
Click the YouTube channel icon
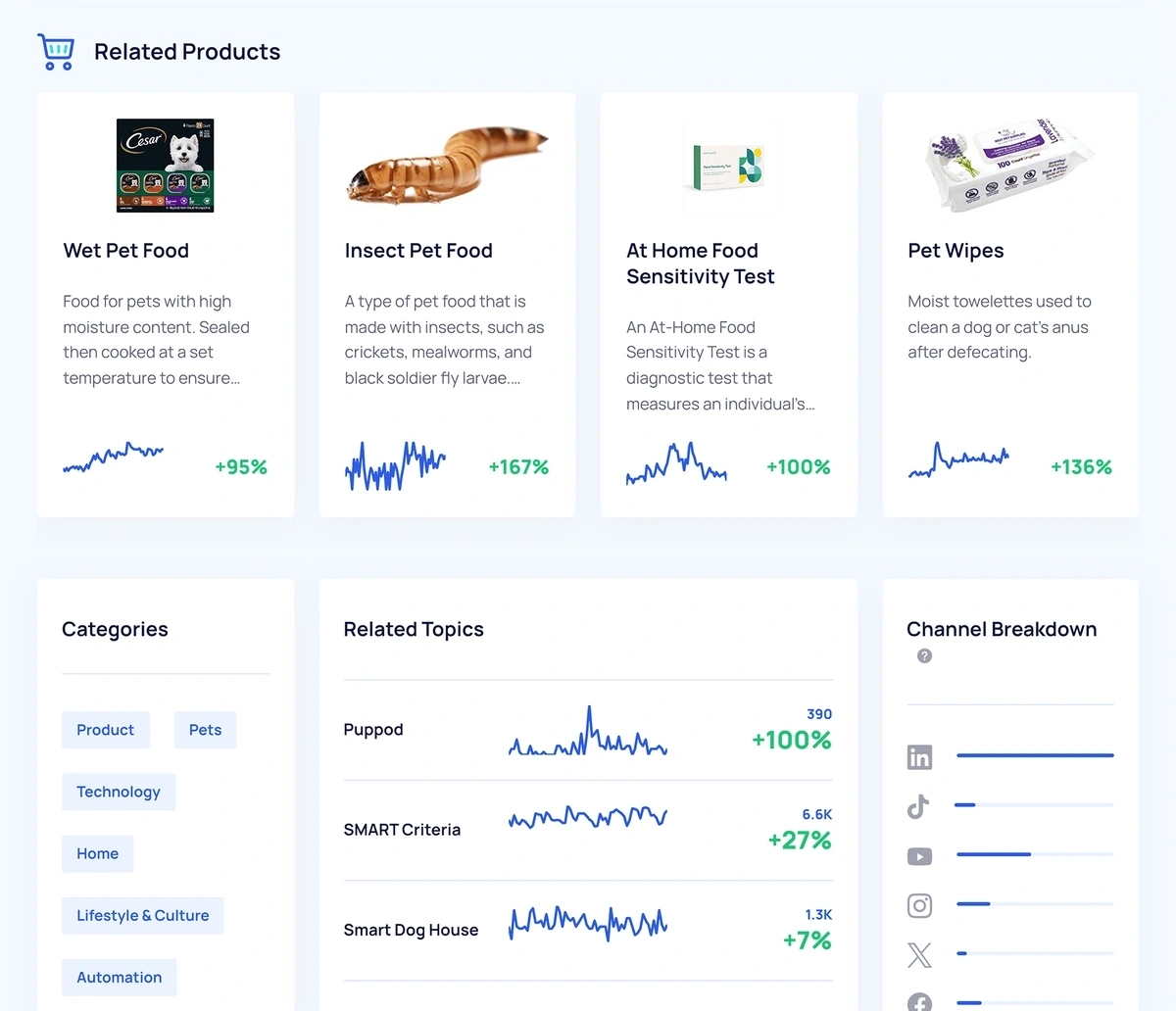pos(919,856)
